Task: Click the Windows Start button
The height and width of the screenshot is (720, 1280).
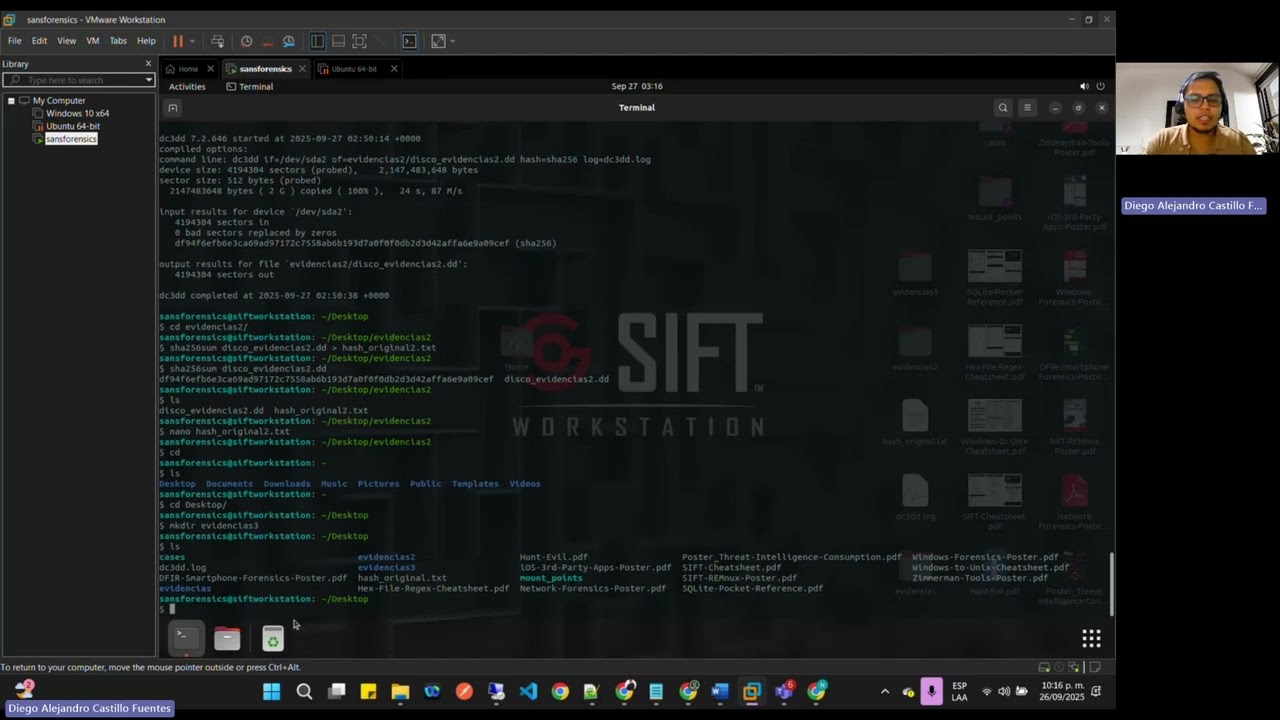Action: 271,691
